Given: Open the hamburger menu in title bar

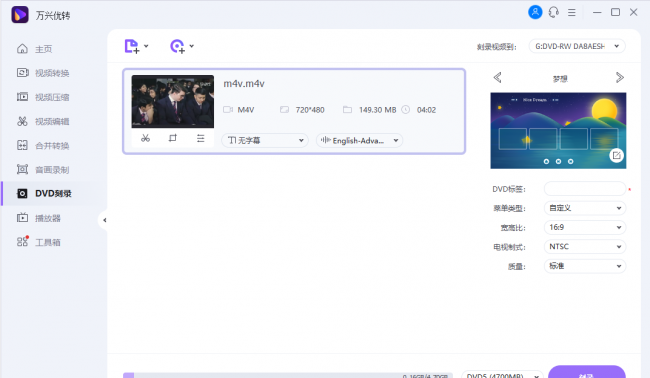Looking at the screenshot, I should [x=572, y=12].
